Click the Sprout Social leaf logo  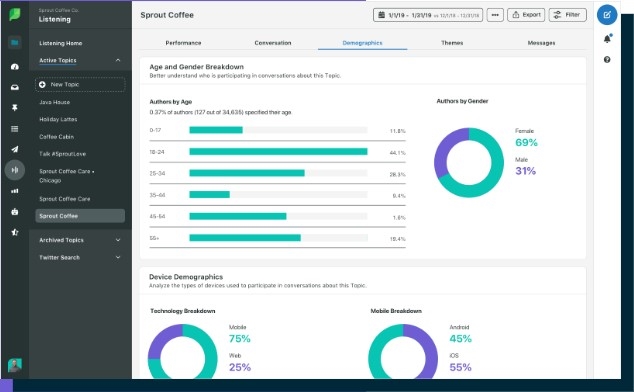pos(15,15)
